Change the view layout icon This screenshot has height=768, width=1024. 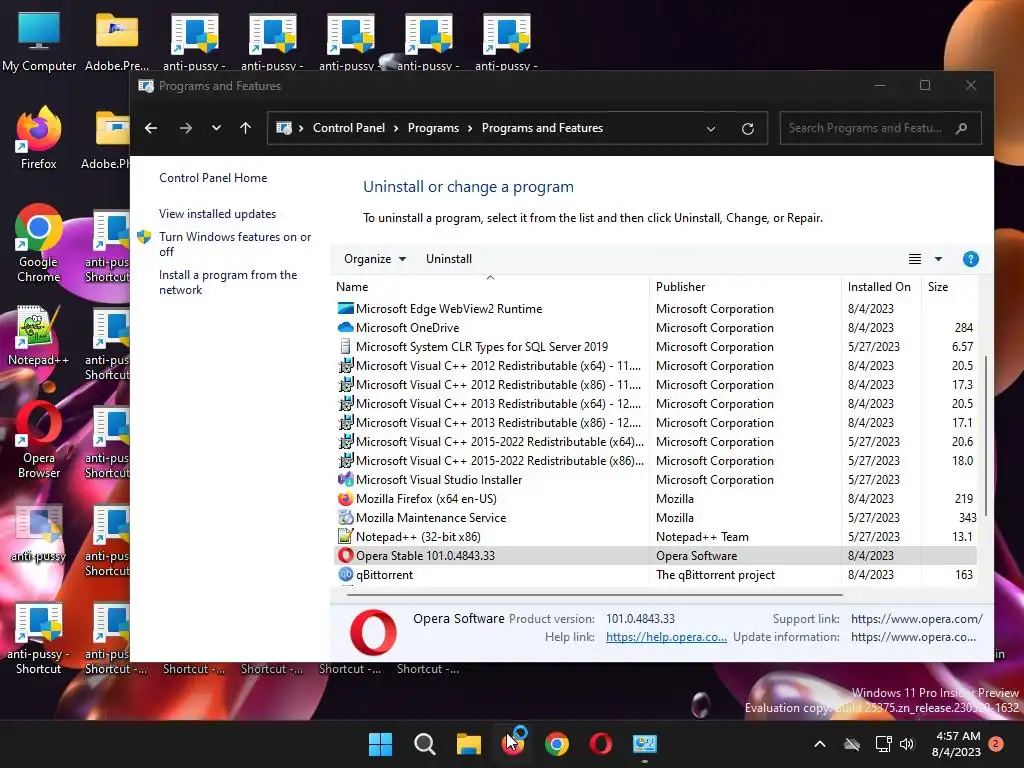[915, 259]
